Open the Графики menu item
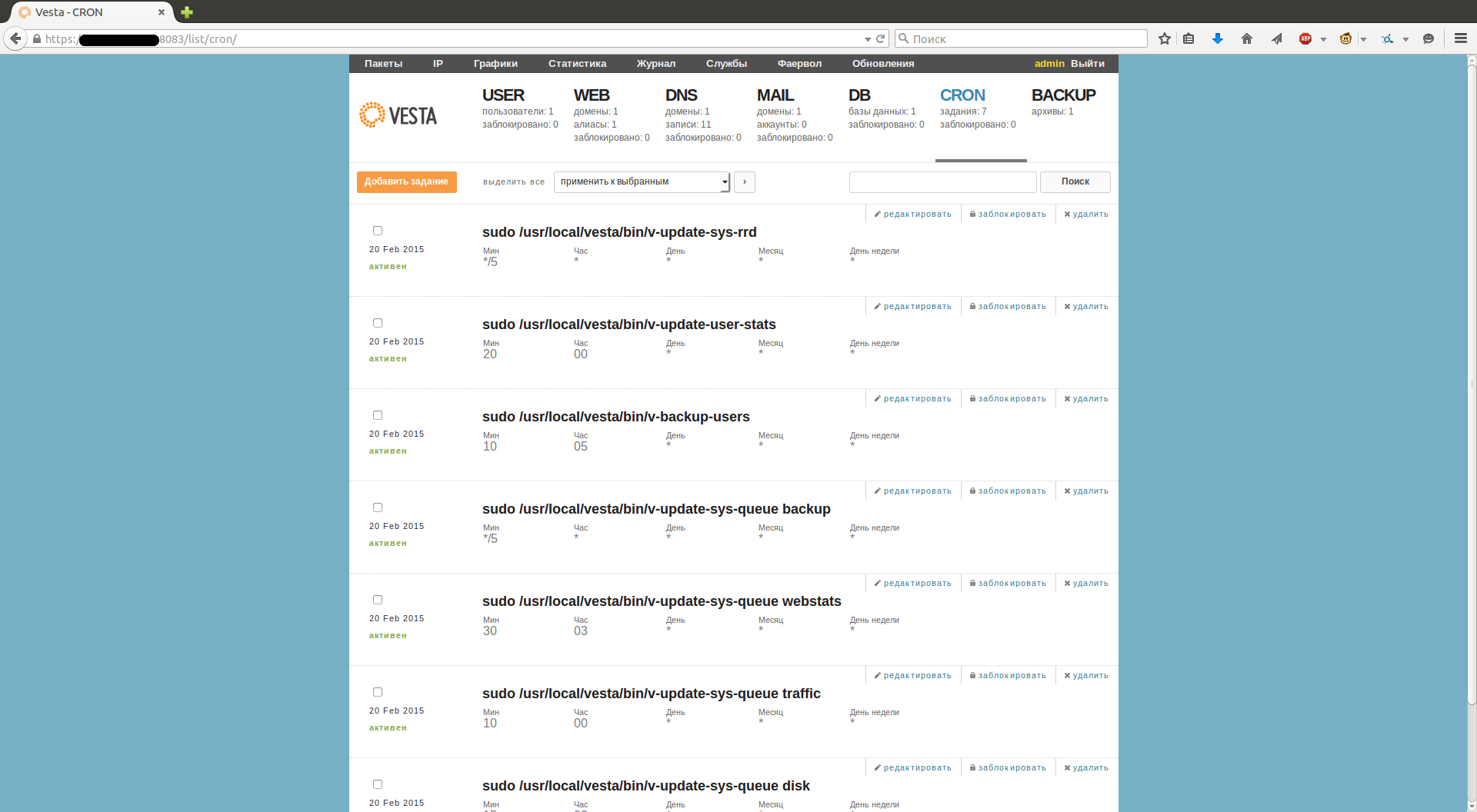The height and width of the screenshot is (812, 1477). click(495, 64)
